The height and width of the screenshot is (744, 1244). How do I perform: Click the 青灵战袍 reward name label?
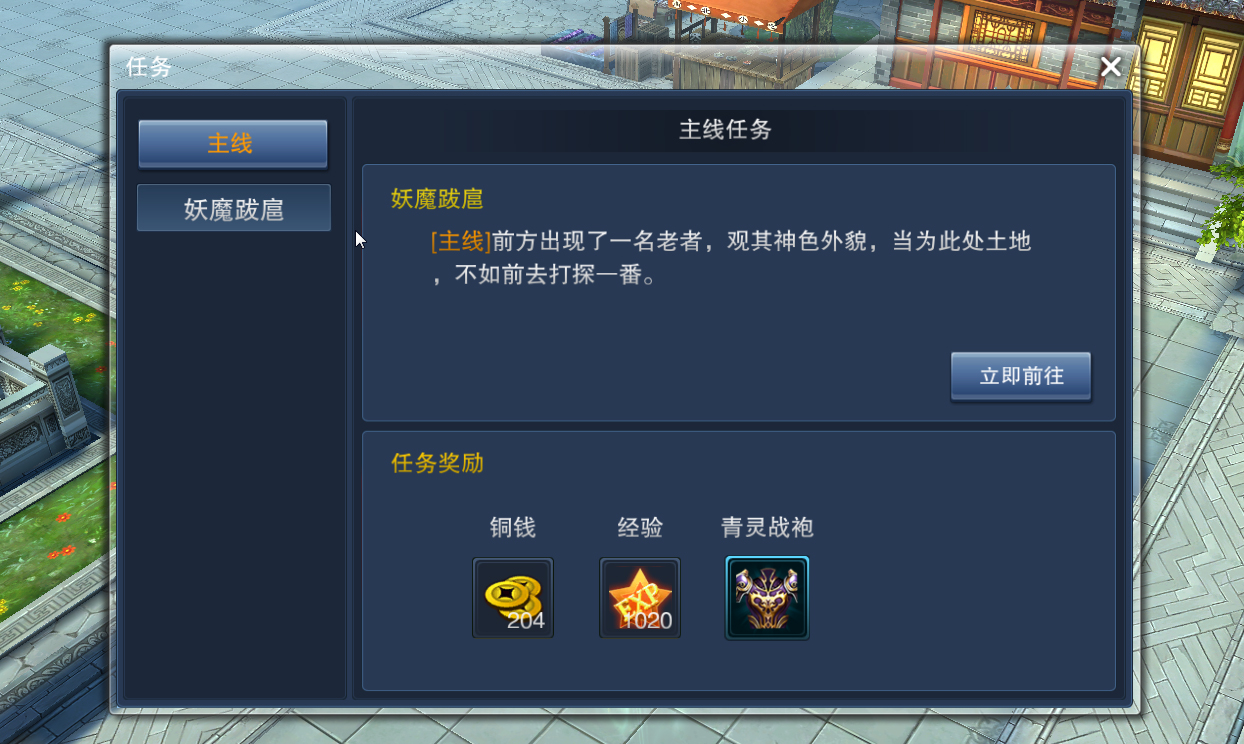pos(767,527)
